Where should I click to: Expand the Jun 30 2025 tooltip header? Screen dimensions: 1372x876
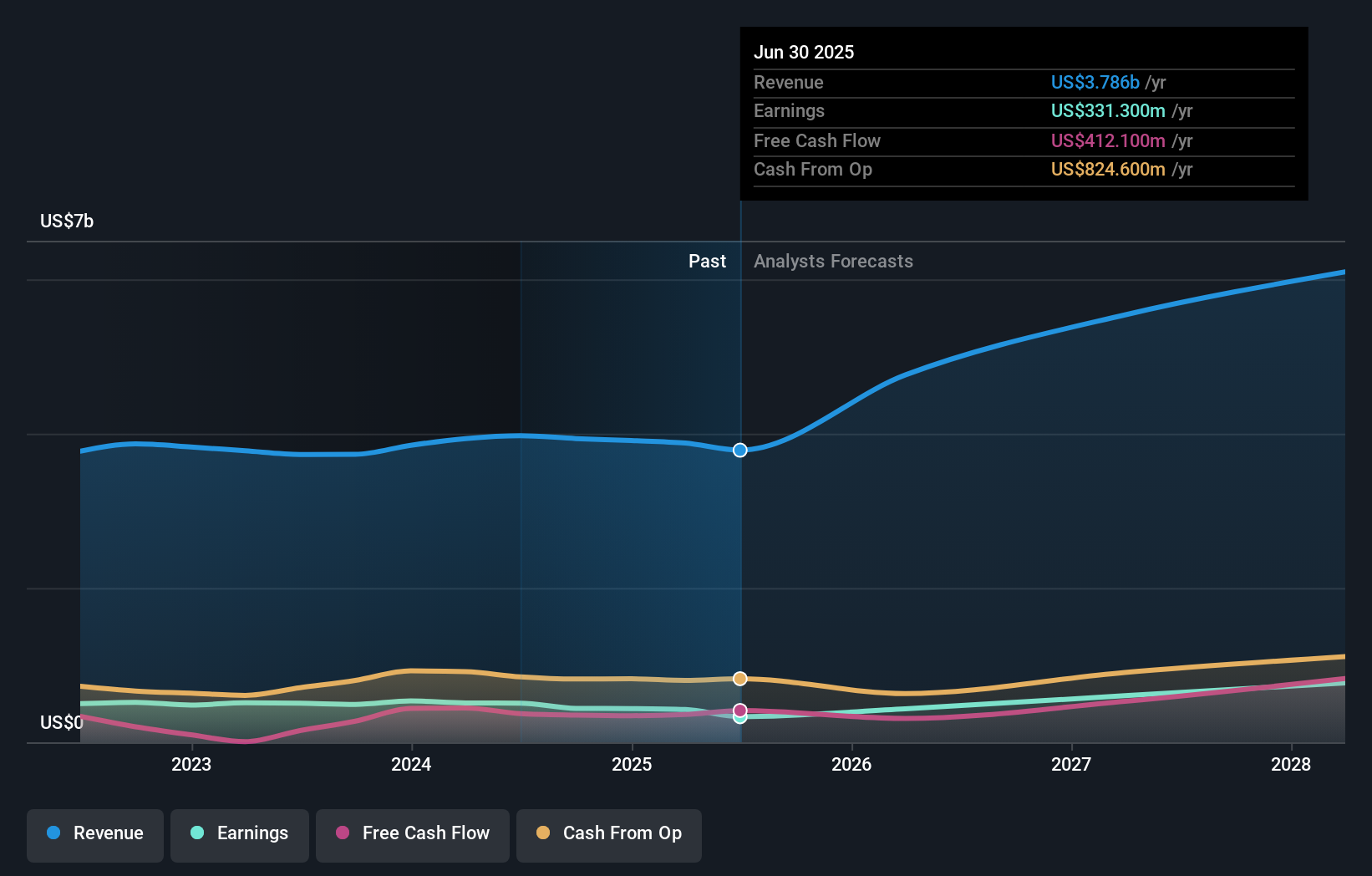(x=805, y=52)
